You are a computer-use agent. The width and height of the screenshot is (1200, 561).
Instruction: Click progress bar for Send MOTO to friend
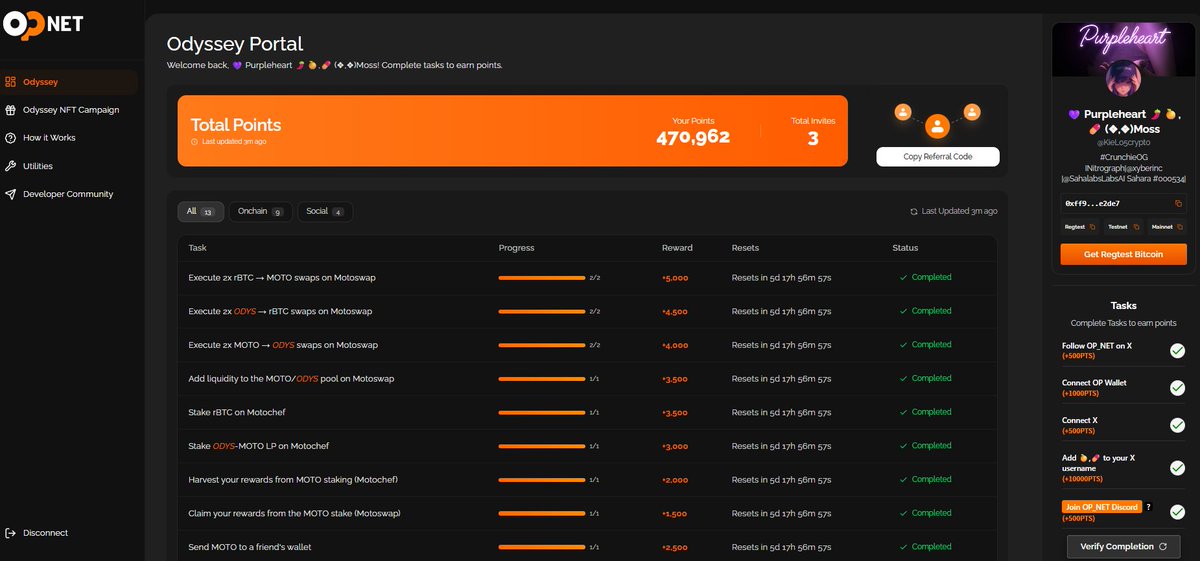[x=542, y=547]
